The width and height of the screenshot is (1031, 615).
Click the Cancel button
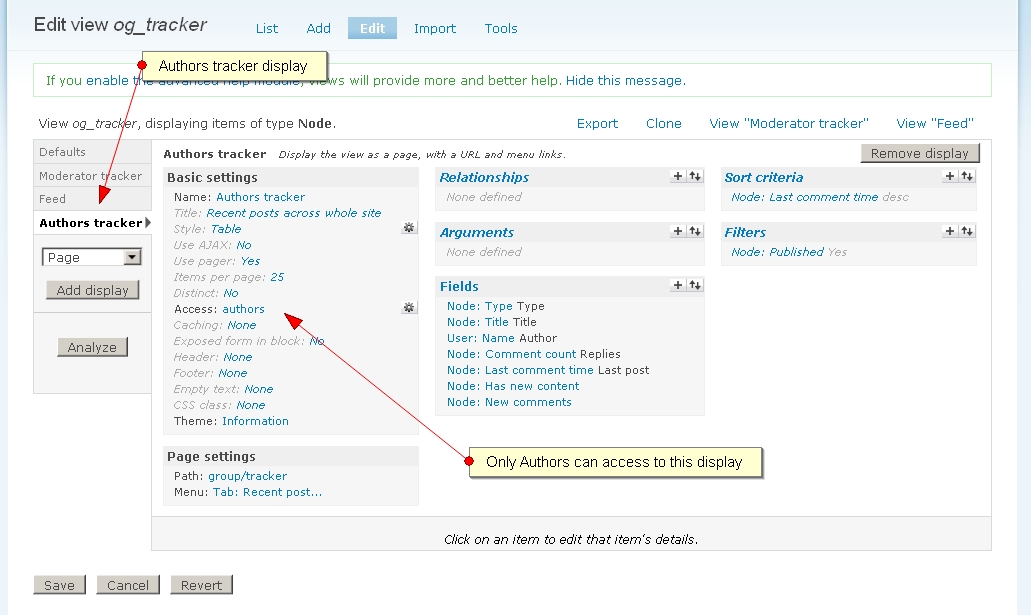(128, 585)
